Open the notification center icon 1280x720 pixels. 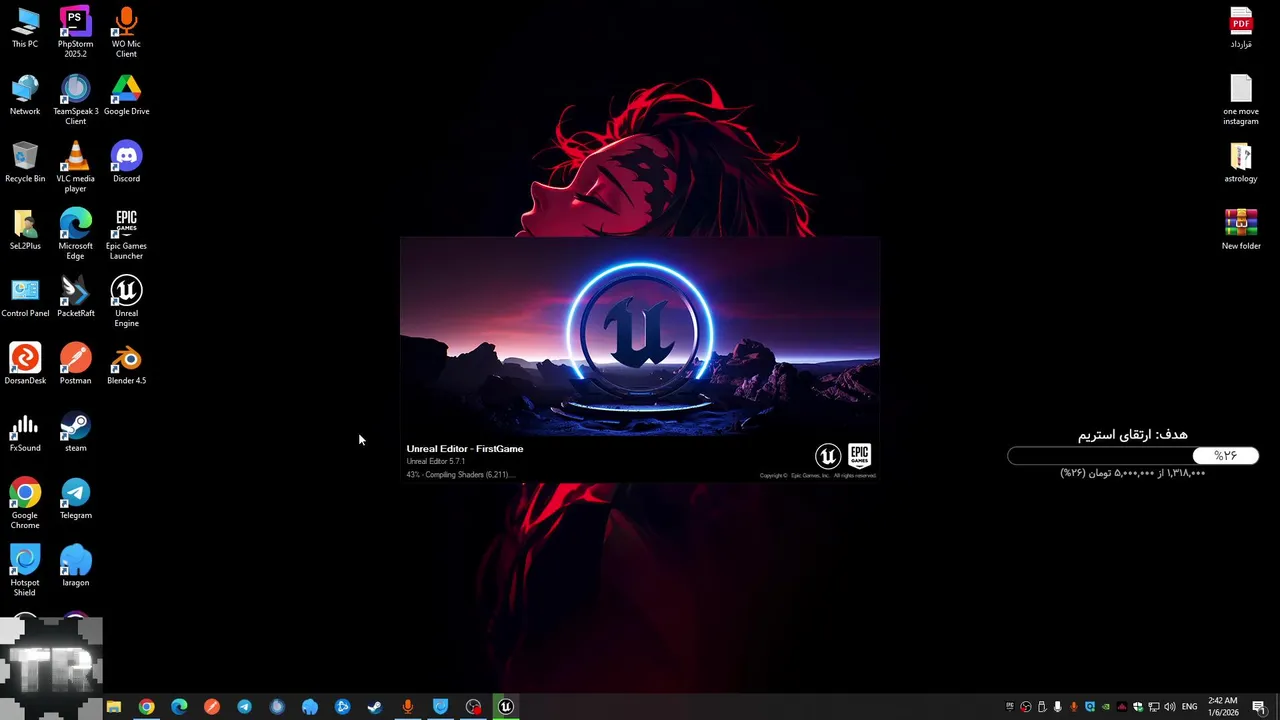(x=1260, y=707)
